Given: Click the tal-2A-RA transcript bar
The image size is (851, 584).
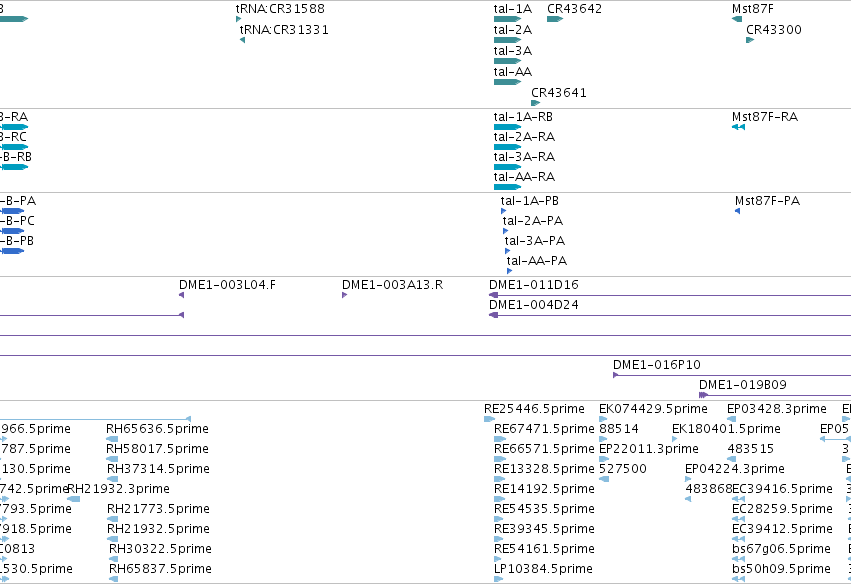Looking at the screenshot, I should point(507,147).
